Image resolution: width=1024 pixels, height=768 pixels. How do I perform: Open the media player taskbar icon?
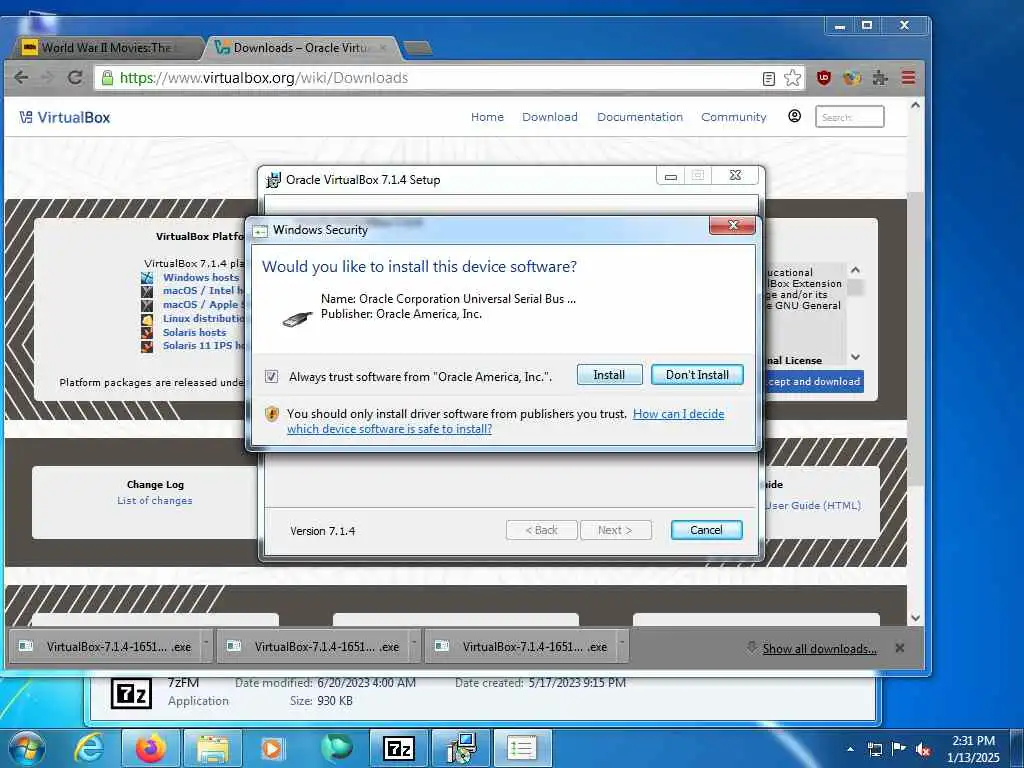point(272,748)
